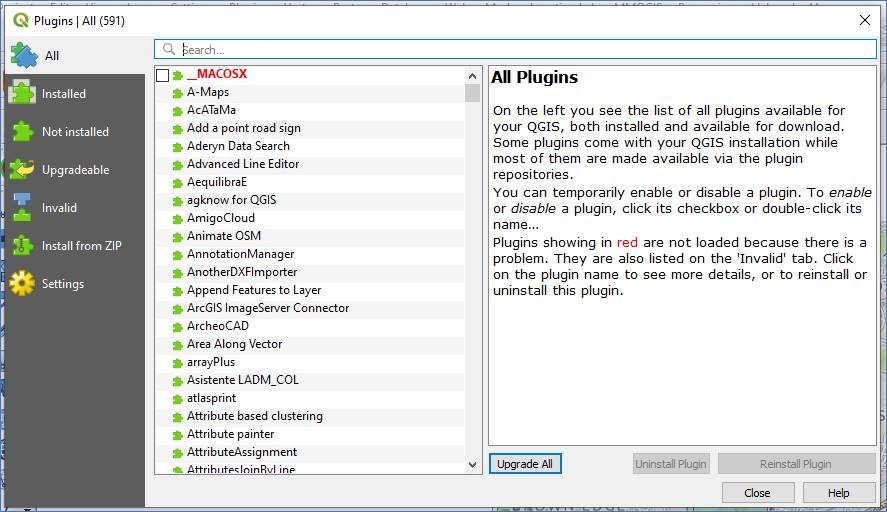The image size is (887, 512).
Task: Click plugin icon beside ArcGIS ImageServer Connector
Action: [x=178, y=309]
